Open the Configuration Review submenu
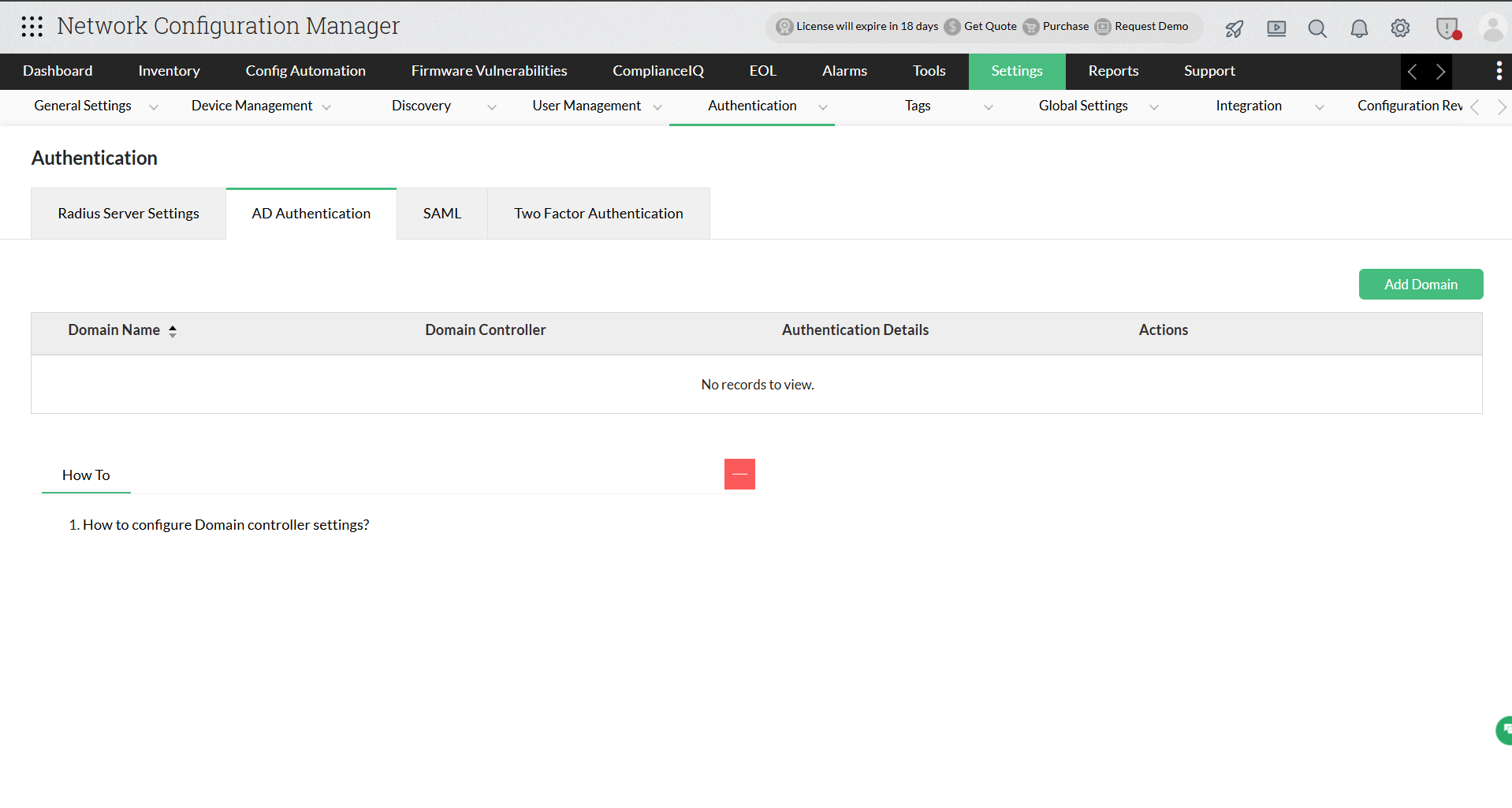Viewport: 1512px width, 808px height. 1410,106
